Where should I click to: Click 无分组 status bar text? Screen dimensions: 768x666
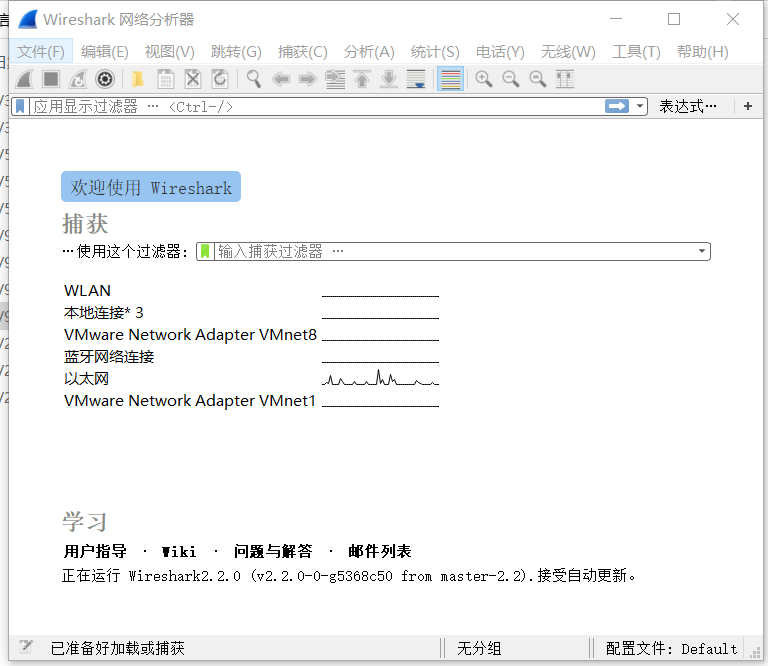(479, 648)
